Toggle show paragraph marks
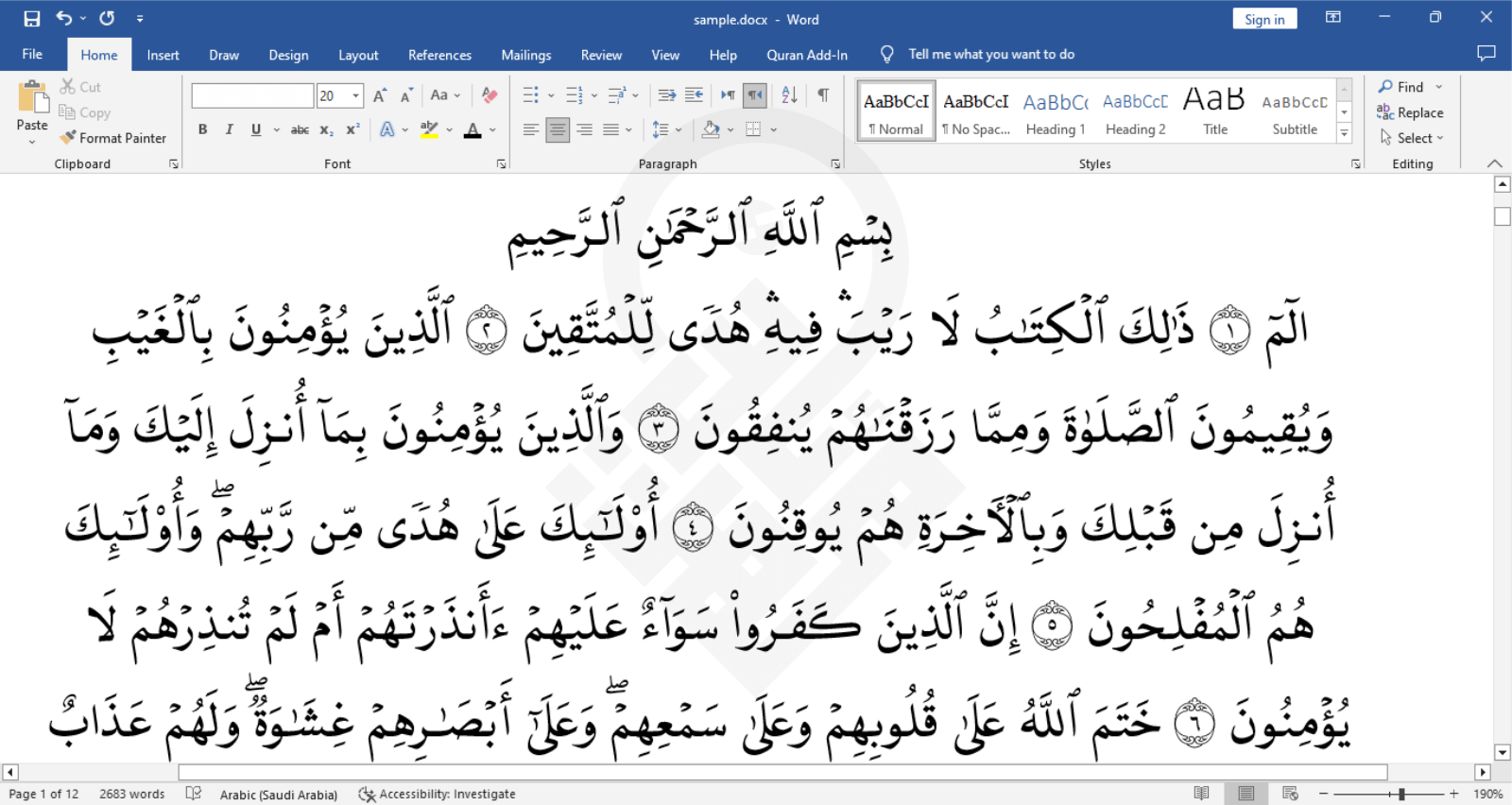The height and width of the screenshot is (805, 1512). pos(823,95)
